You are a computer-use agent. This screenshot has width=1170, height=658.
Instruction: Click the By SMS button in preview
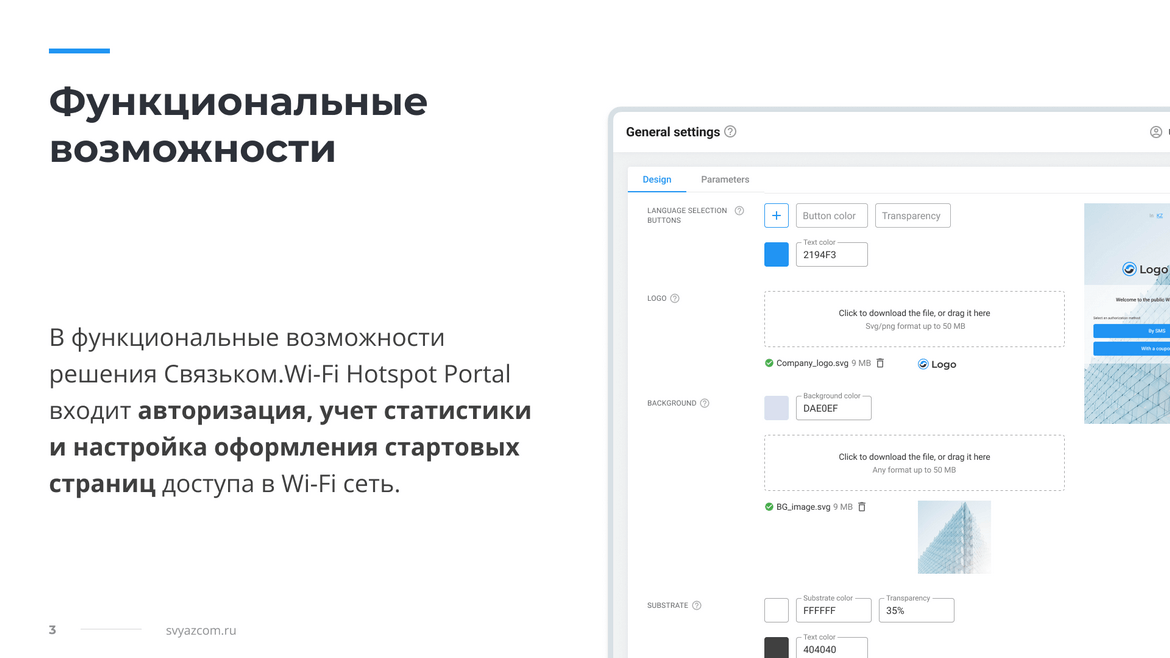pyautogui.click(x=1131, y=330)
